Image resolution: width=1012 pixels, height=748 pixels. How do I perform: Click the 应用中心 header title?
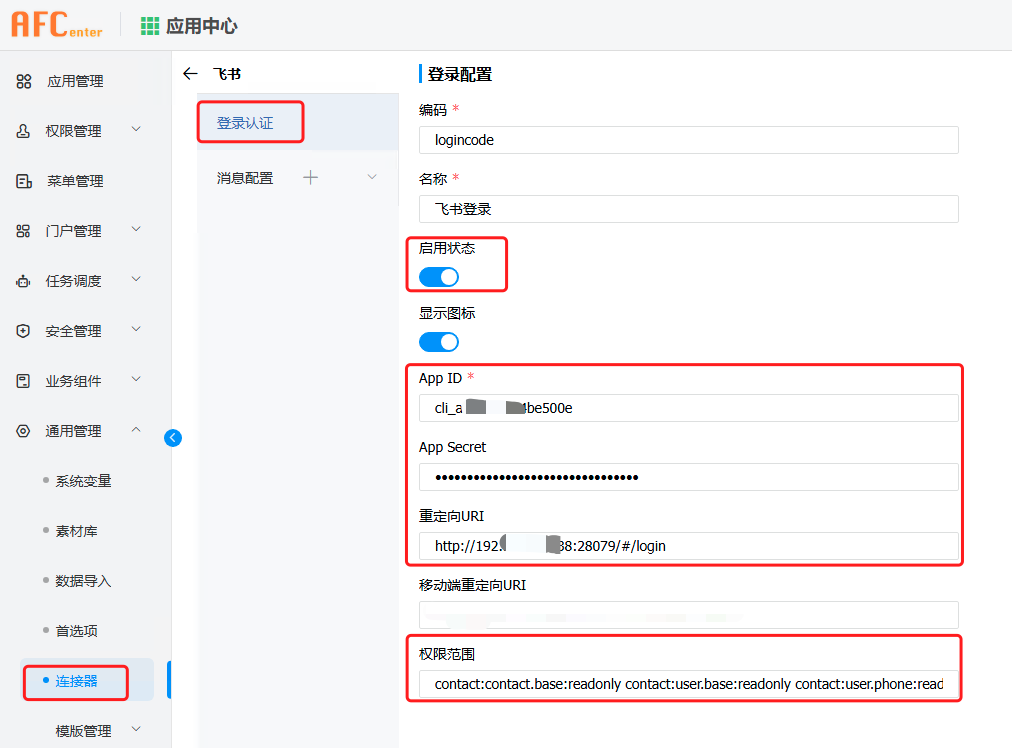tap(202, 26)
